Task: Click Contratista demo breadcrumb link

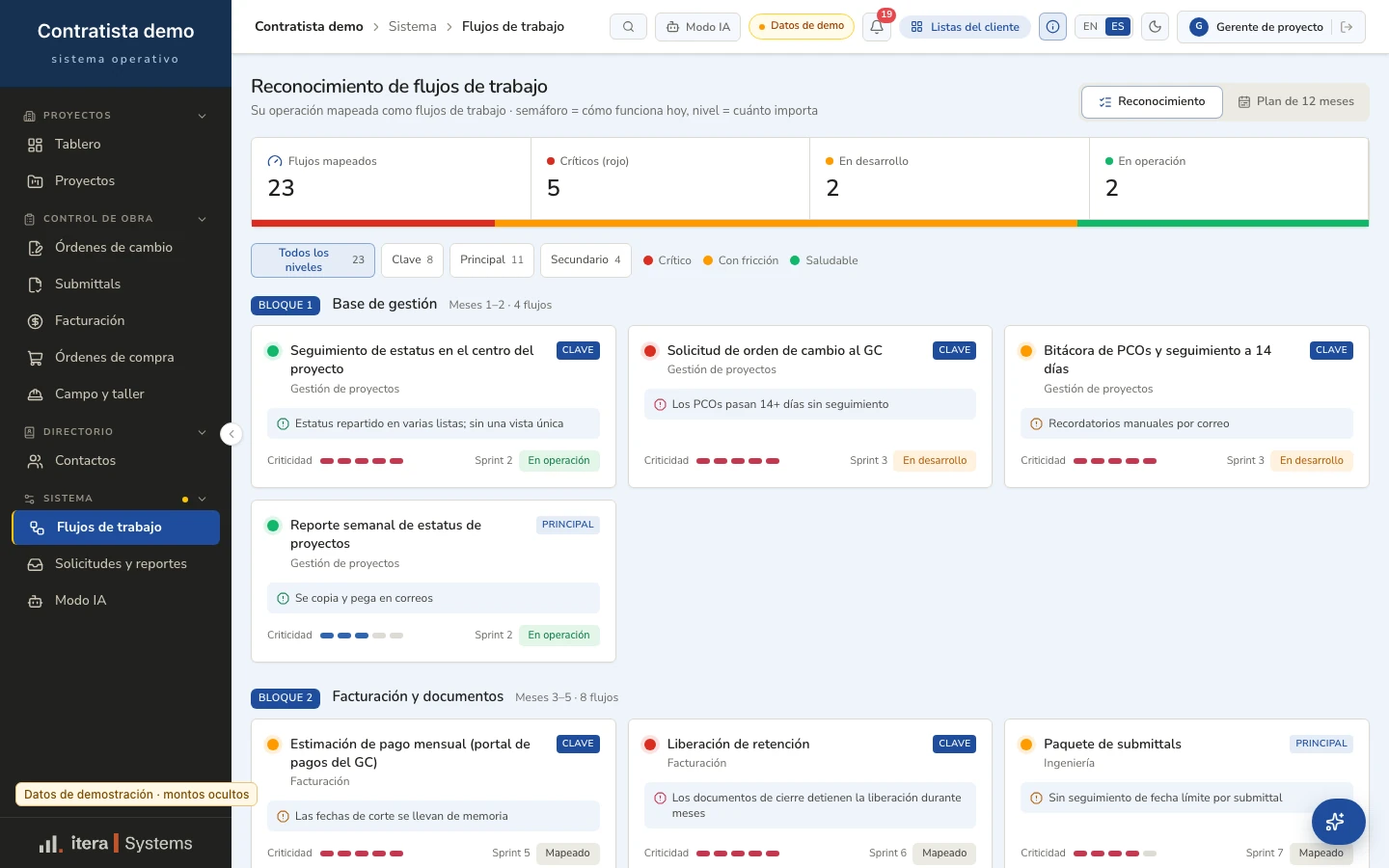Action: (309, 27)
